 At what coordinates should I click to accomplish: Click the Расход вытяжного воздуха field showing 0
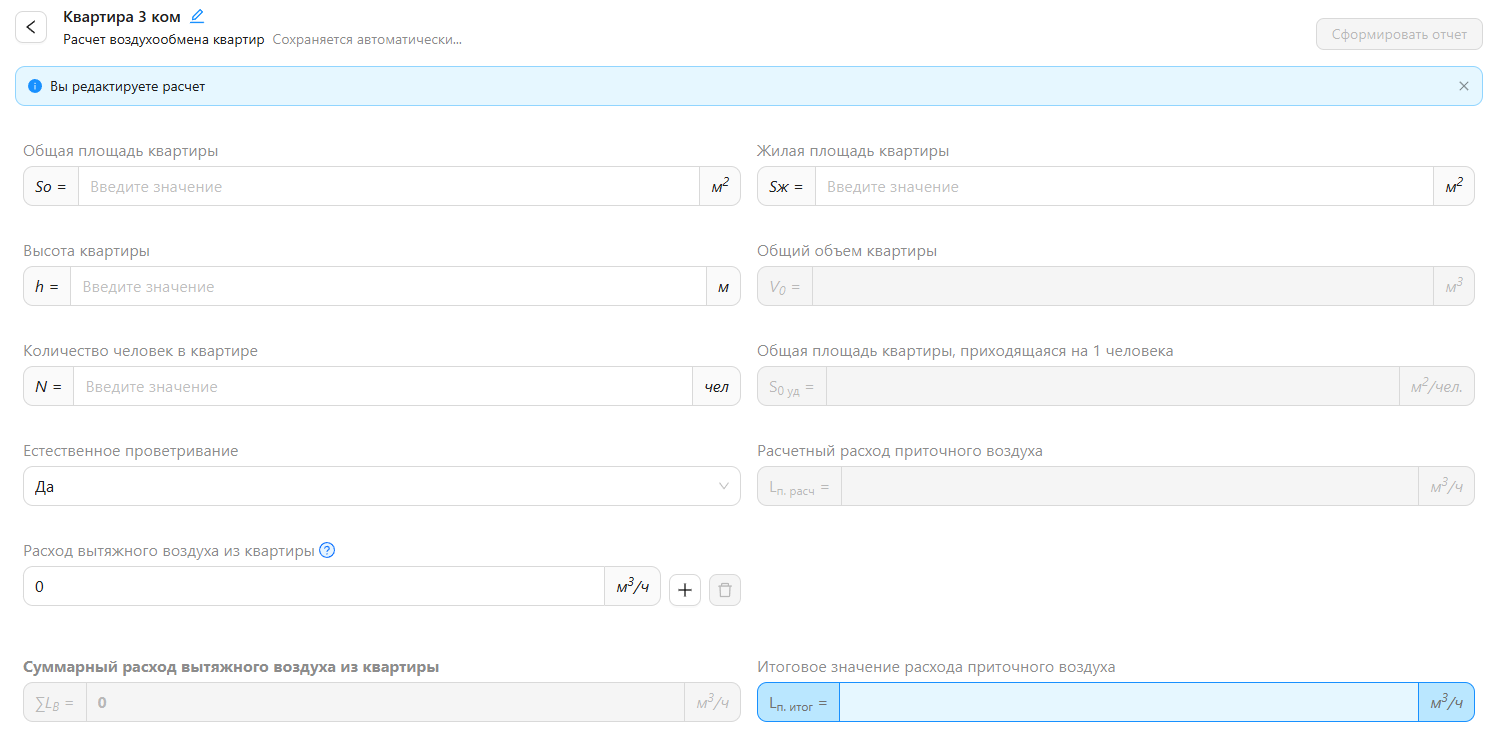point(313,586)
